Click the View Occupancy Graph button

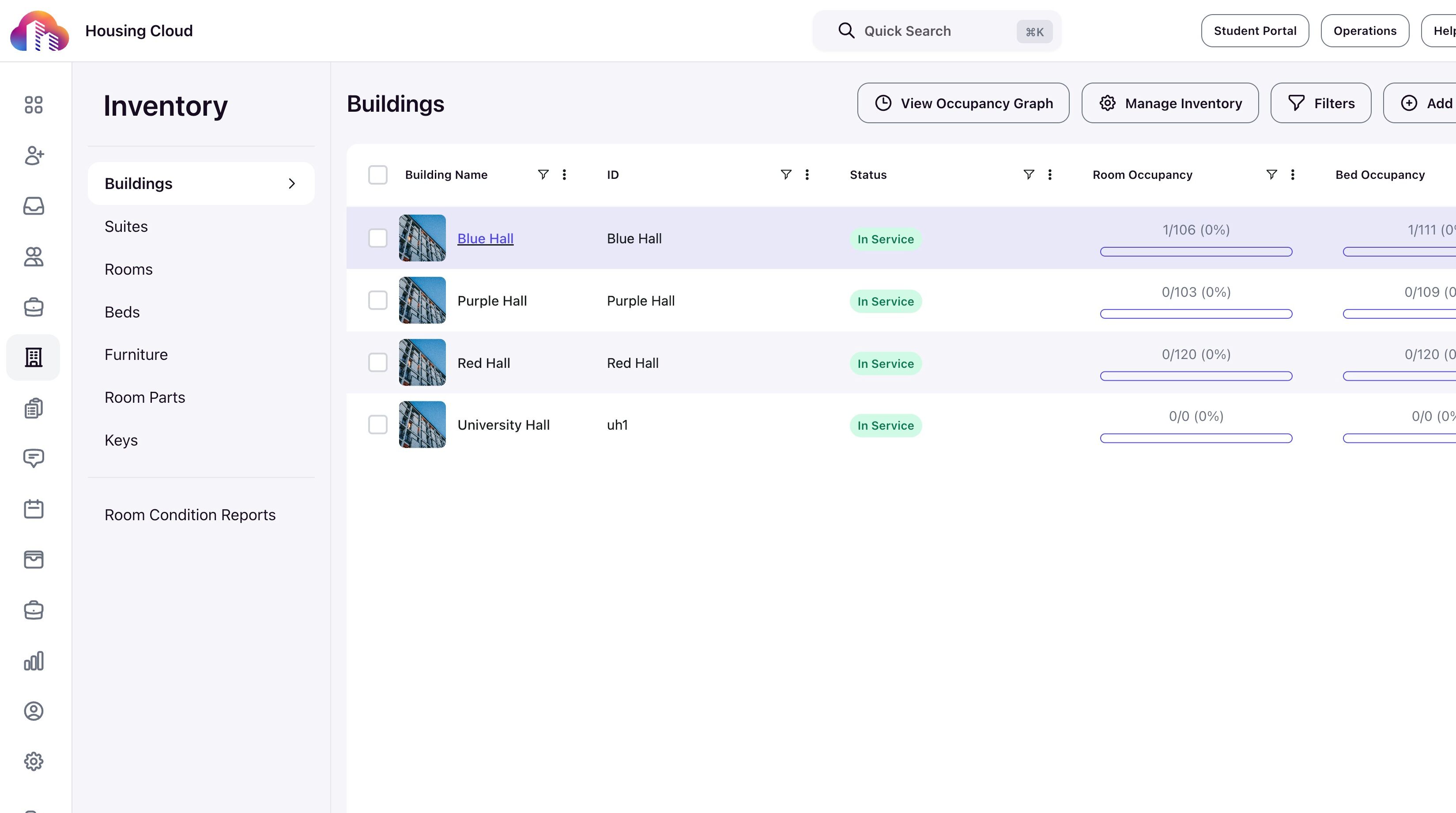962,103
